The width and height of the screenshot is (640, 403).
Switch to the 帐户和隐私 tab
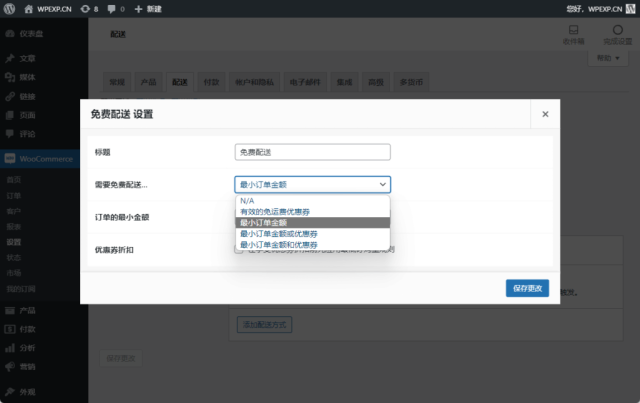click(254, 82)
